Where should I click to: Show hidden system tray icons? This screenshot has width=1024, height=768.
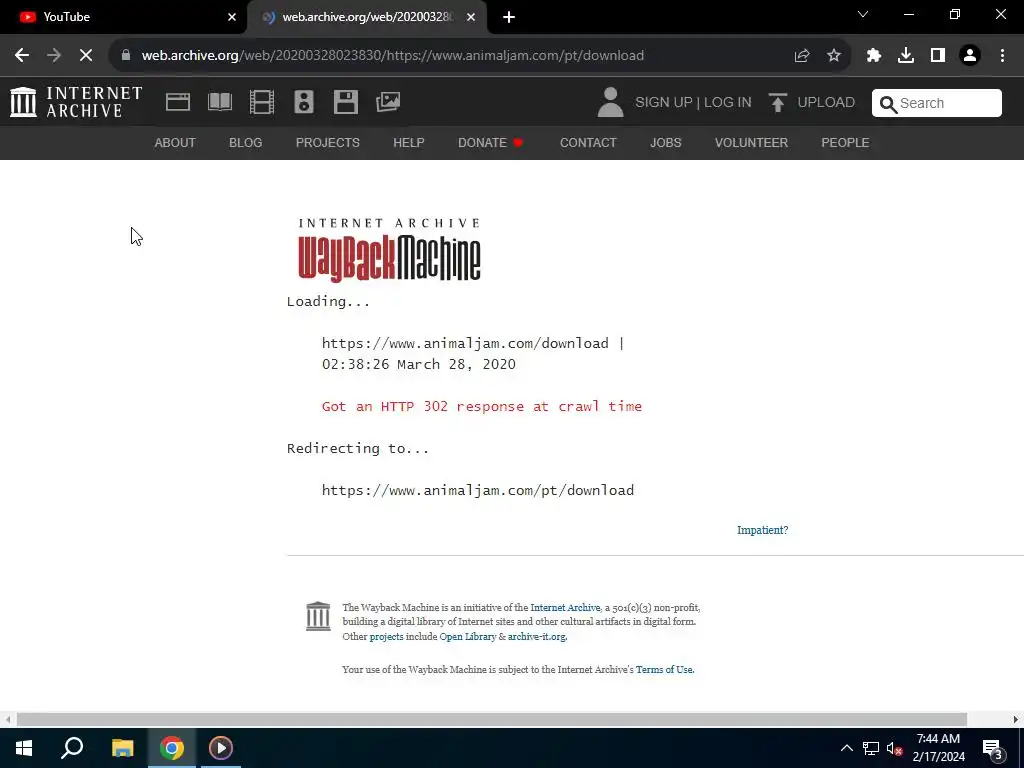846,748
